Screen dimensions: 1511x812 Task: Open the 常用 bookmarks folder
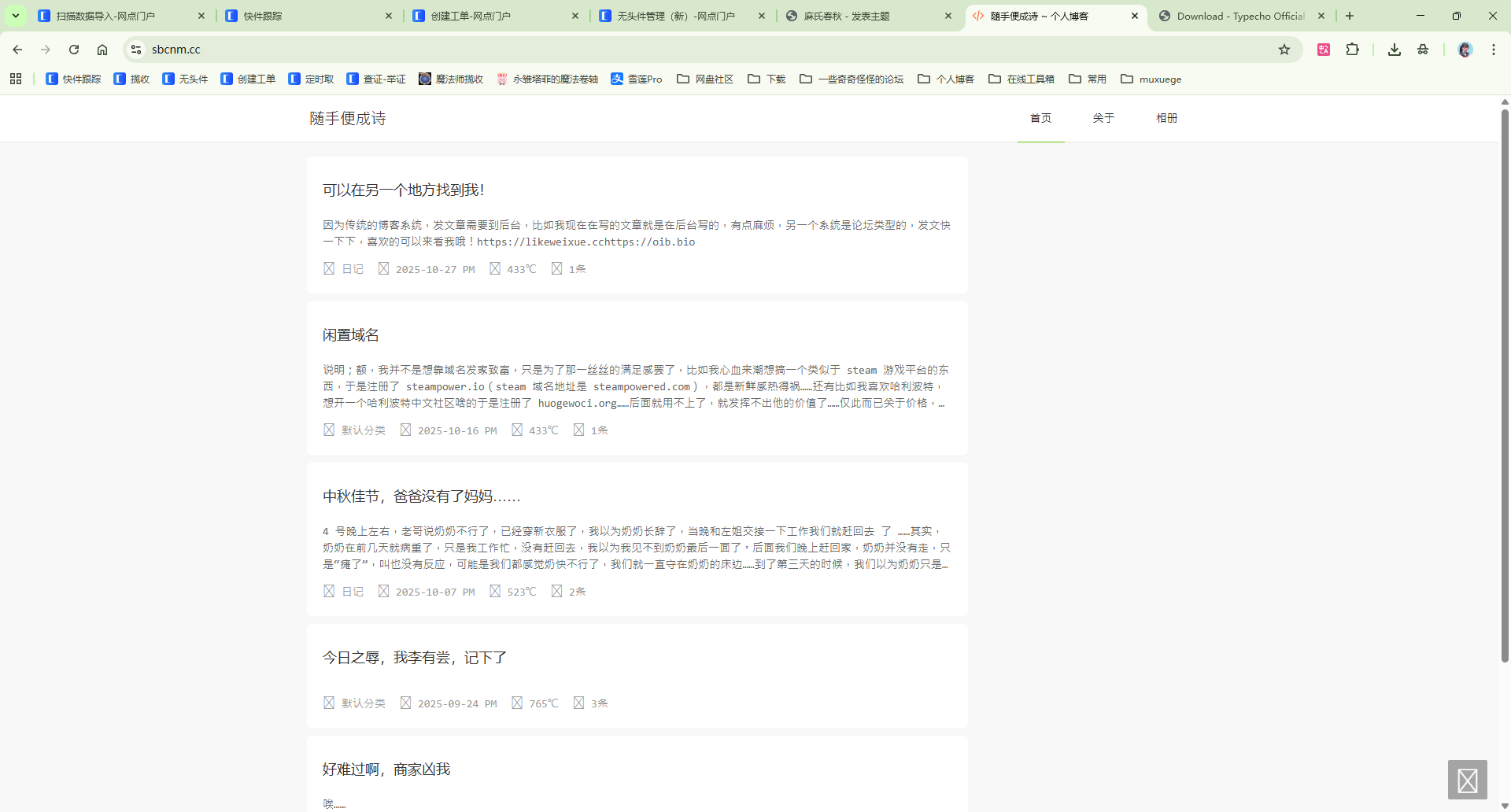click(1088, 79)
